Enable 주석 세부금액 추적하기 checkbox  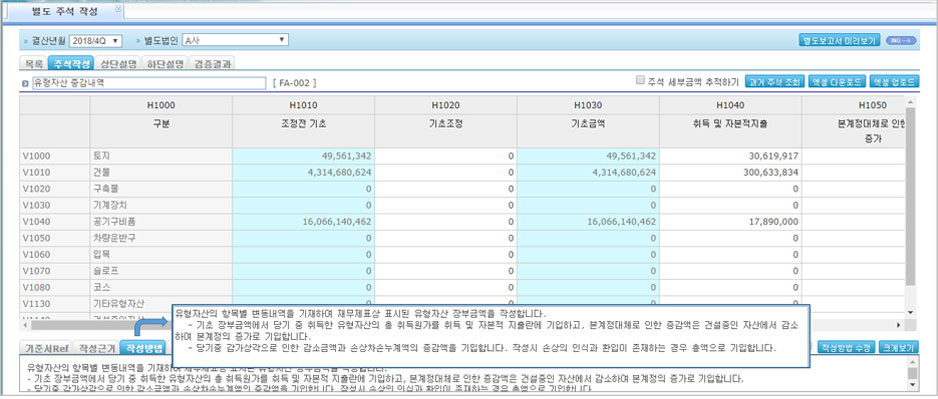click(640, 80)
